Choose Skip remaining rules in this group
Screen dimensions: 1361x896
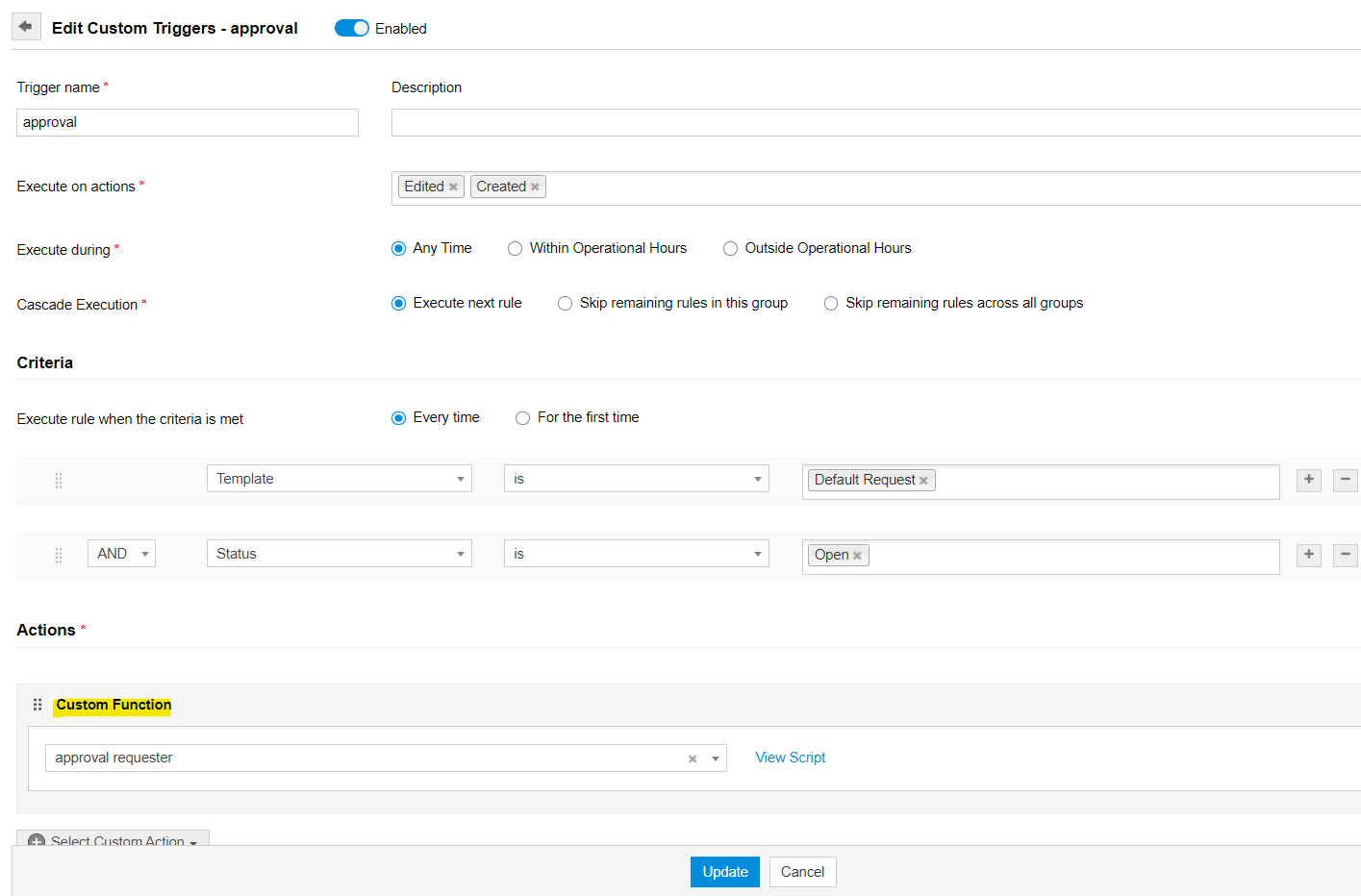pos(566,304)
